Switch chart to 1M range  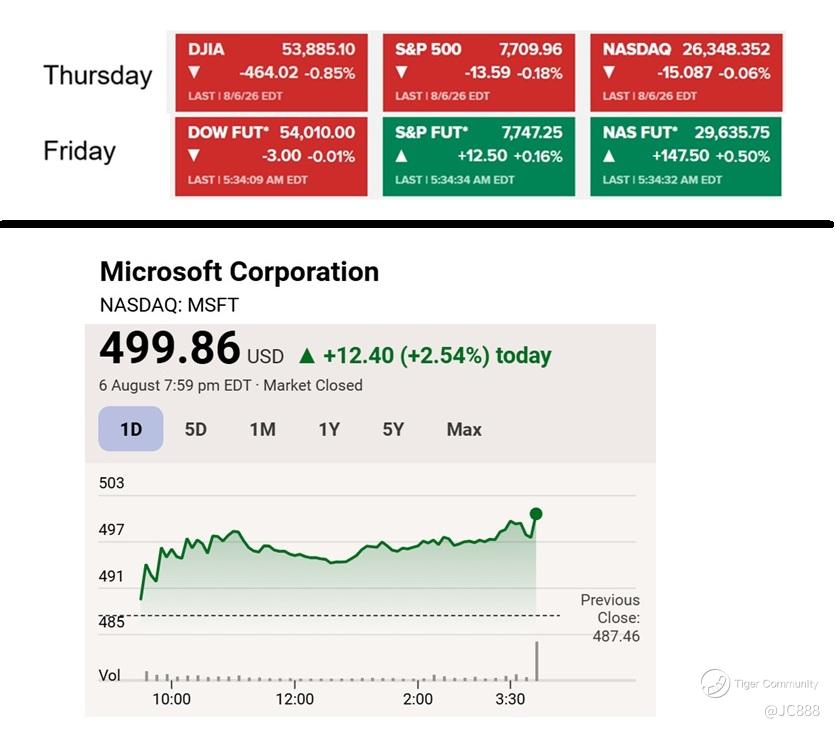point(263,429)
